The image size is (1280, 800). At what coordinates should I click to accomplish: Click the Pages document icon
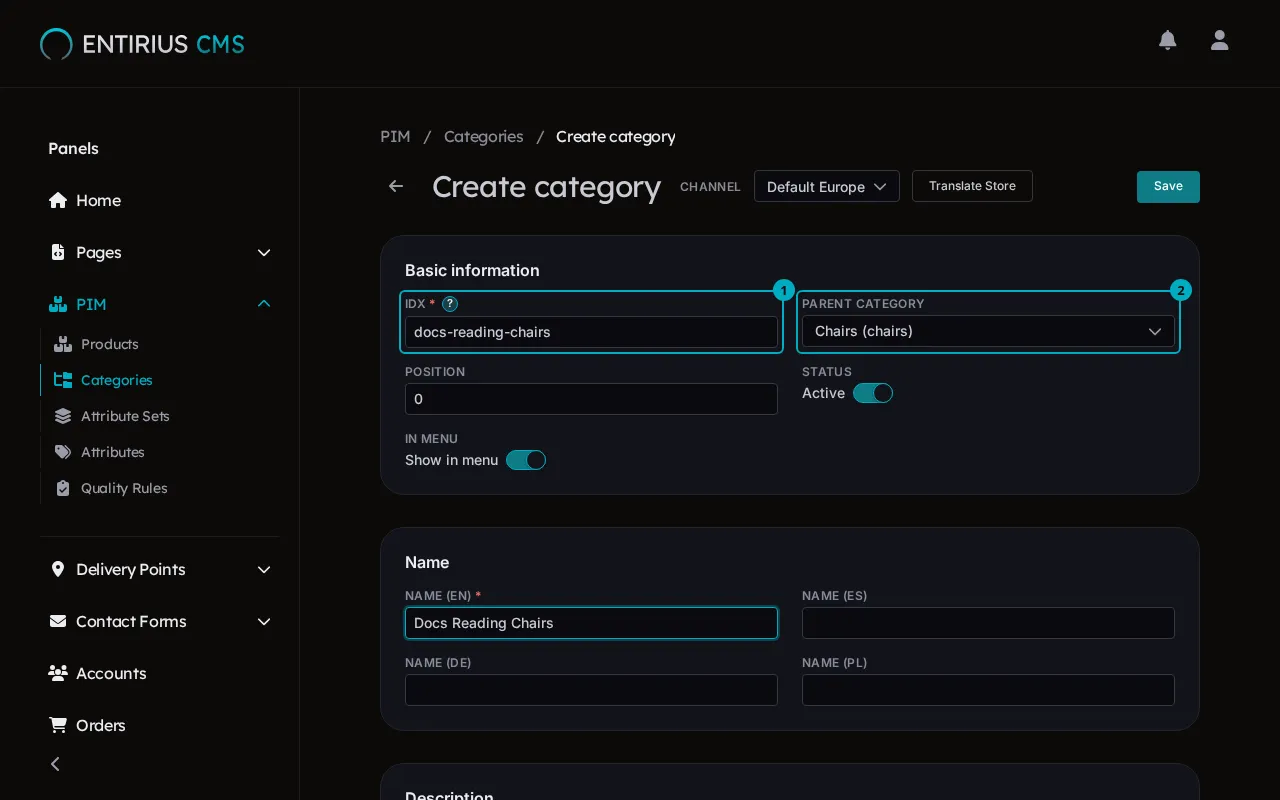click(x=58, y=252)
